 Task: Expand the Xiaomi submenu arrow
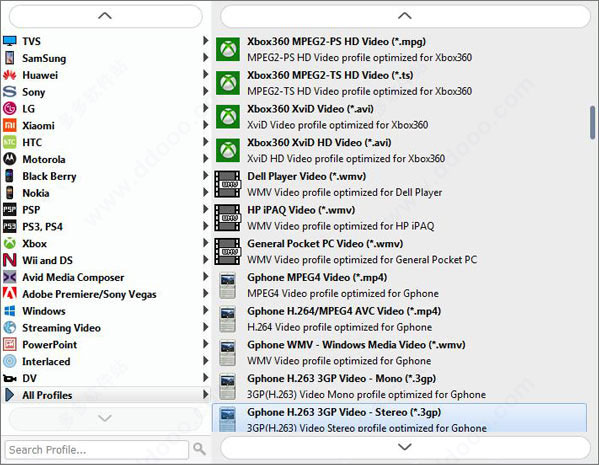point(206,125)
